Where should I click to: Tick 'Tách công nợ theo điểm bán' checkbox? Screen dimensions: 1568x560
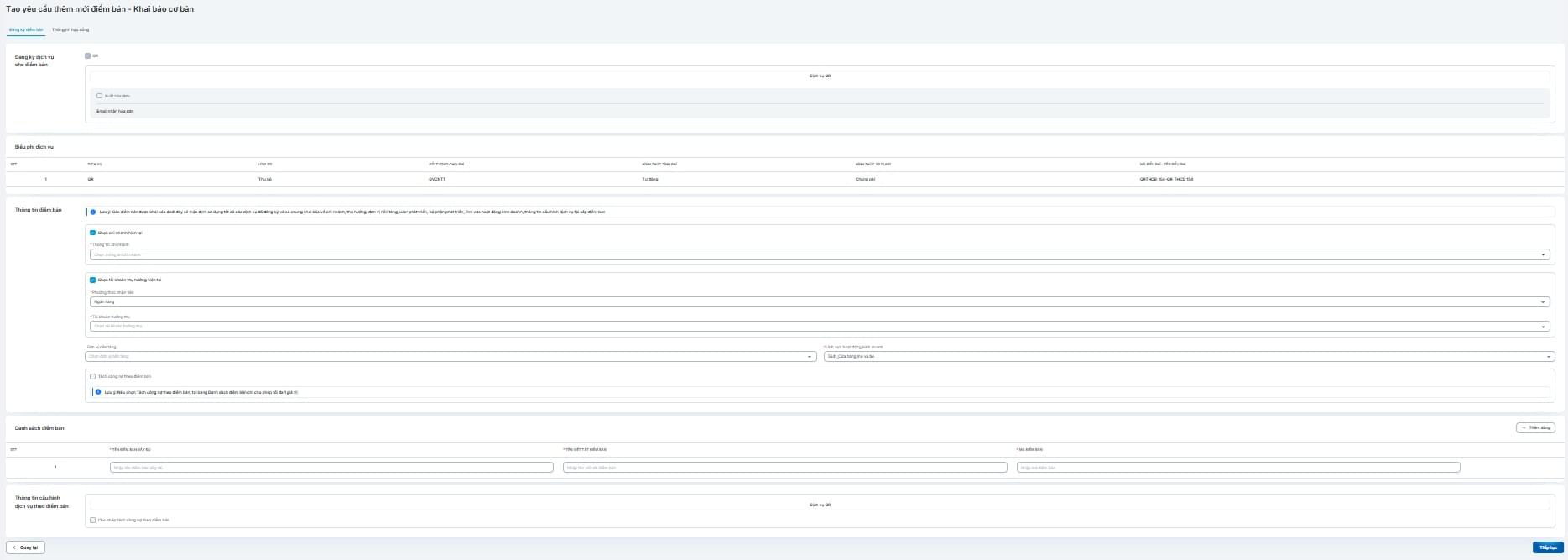(x=93, y=376)
